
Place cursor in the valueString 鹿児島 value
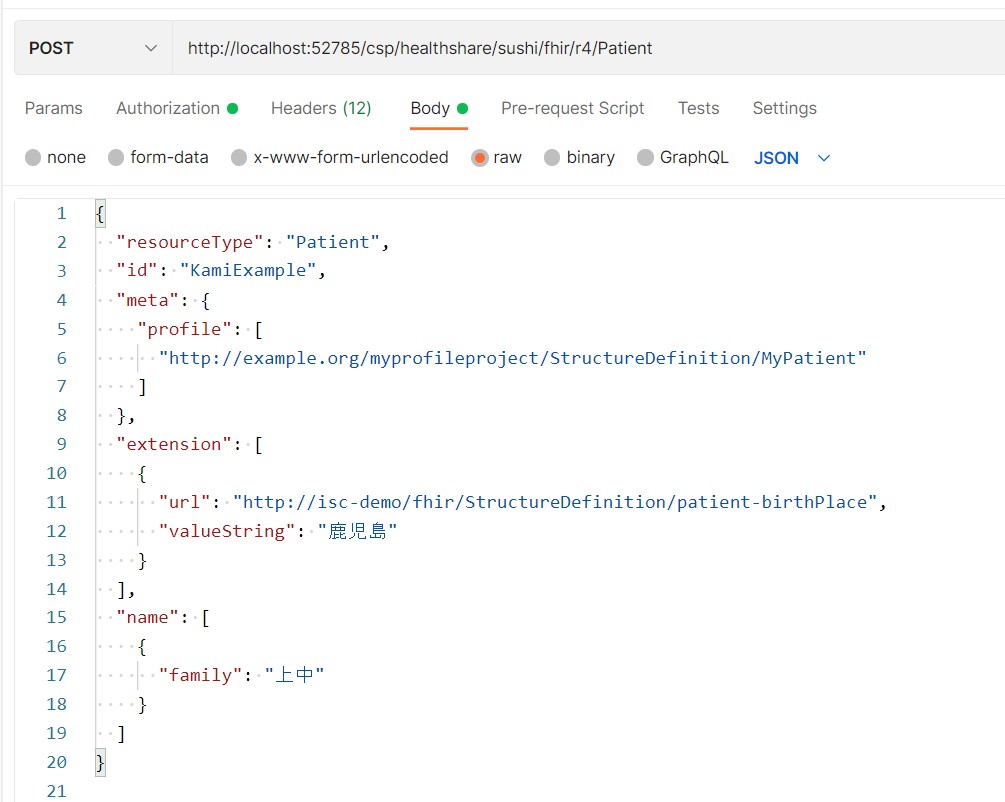[x=357, y=531]
